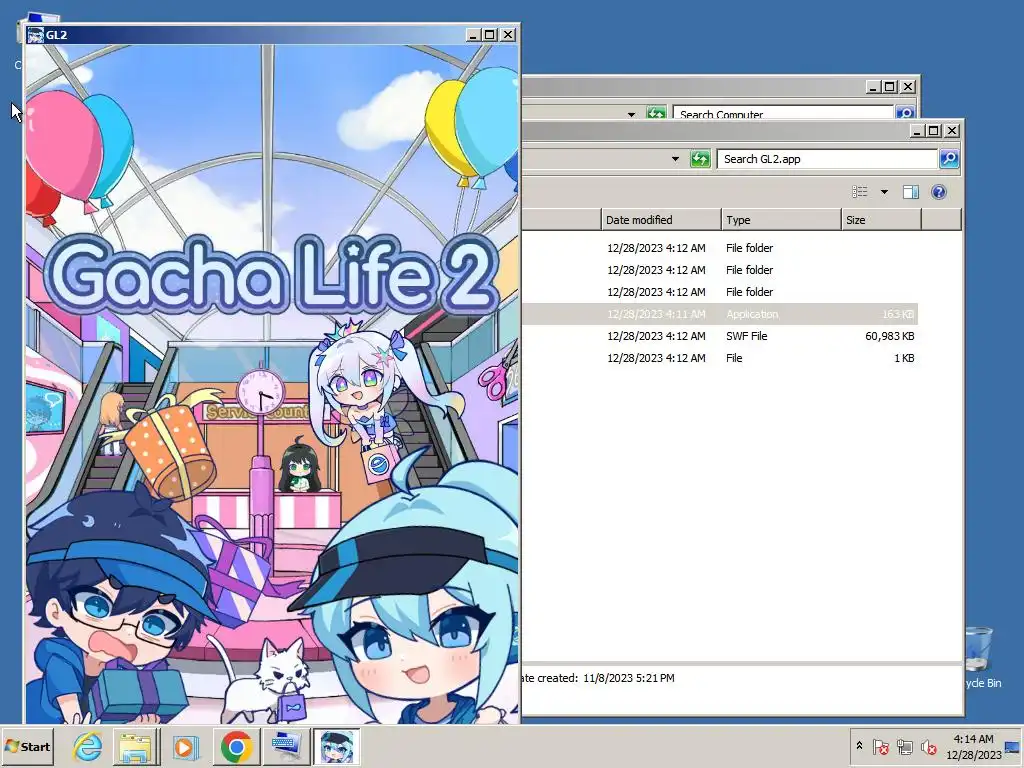Open the network status tray icon
Screen dimensions: 1024x768
pos(904,746)
